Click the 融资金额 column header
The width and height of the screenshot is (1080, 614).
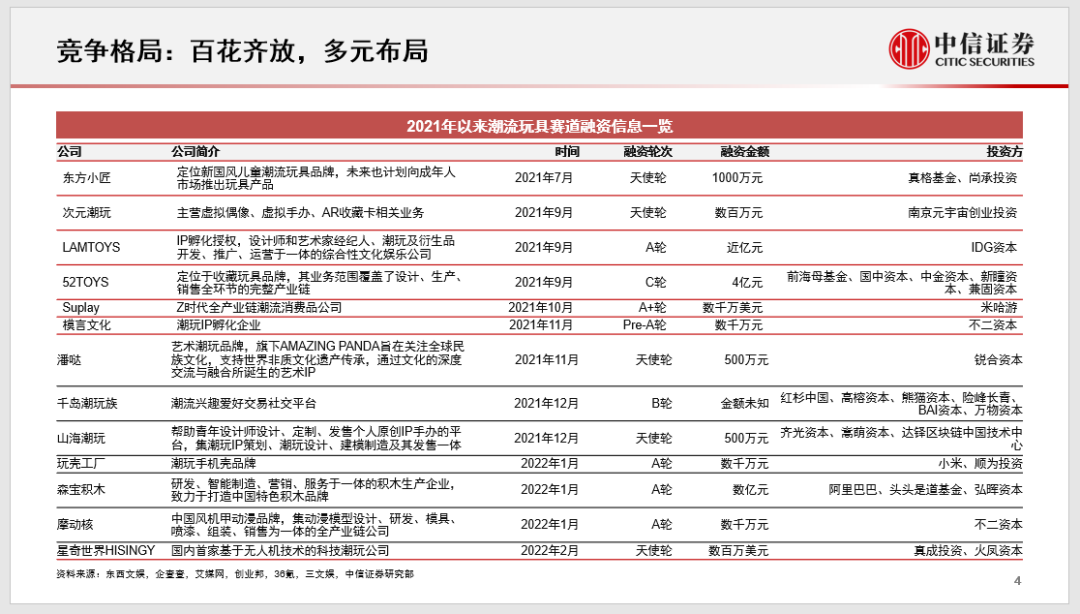coord(745,152)
